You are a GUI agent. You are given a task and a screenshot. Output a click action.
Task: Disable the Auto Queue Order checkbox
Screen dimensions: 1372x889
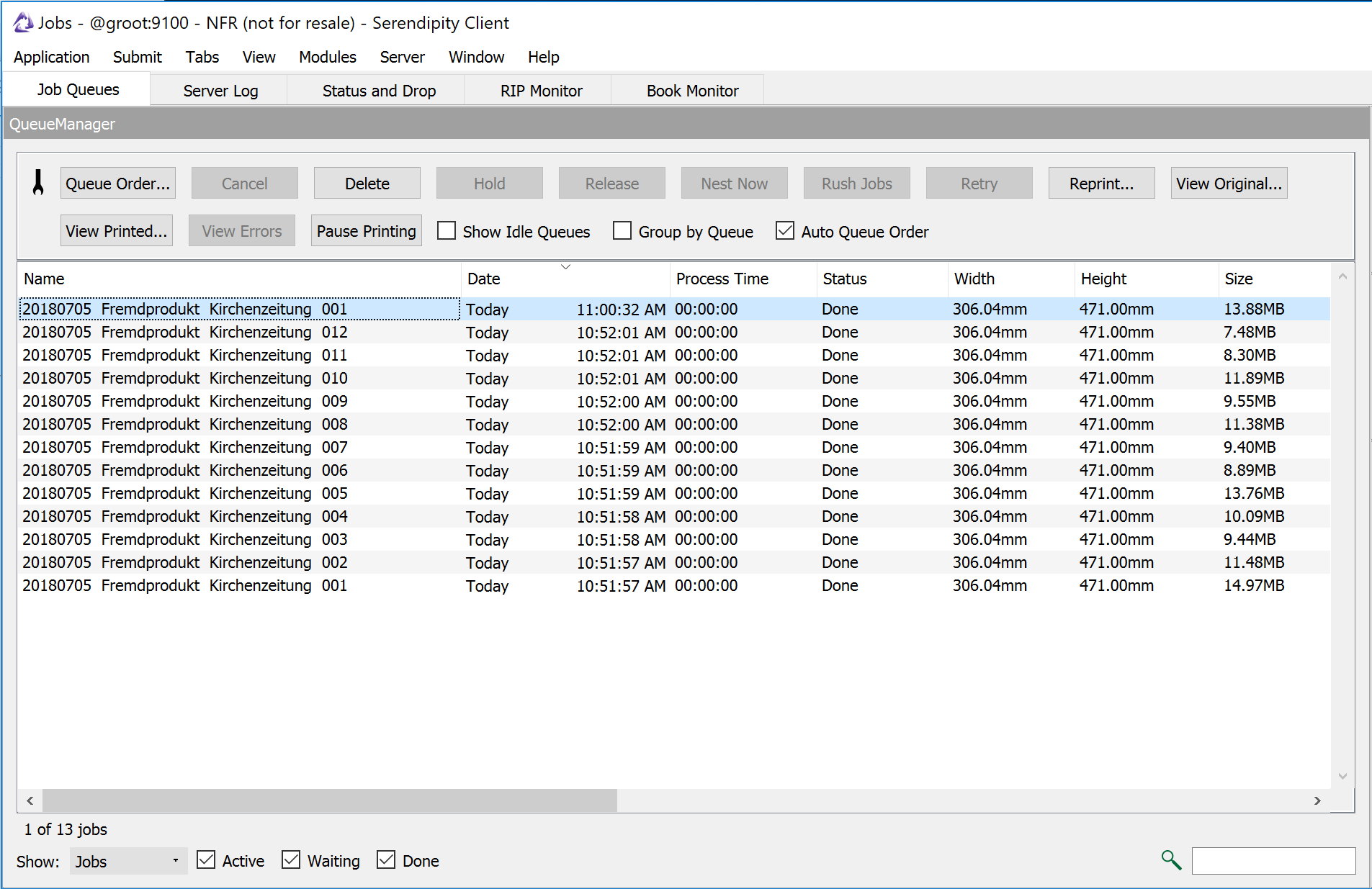coord(785,231)
